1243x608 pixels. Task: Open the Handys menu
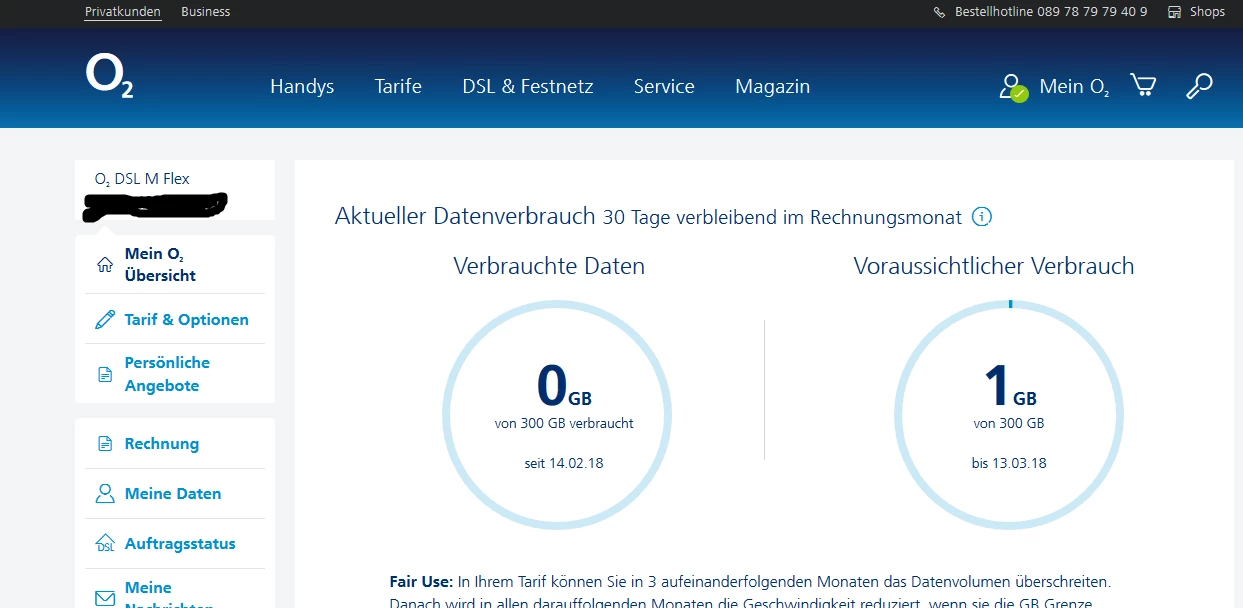tap(302, 87)
